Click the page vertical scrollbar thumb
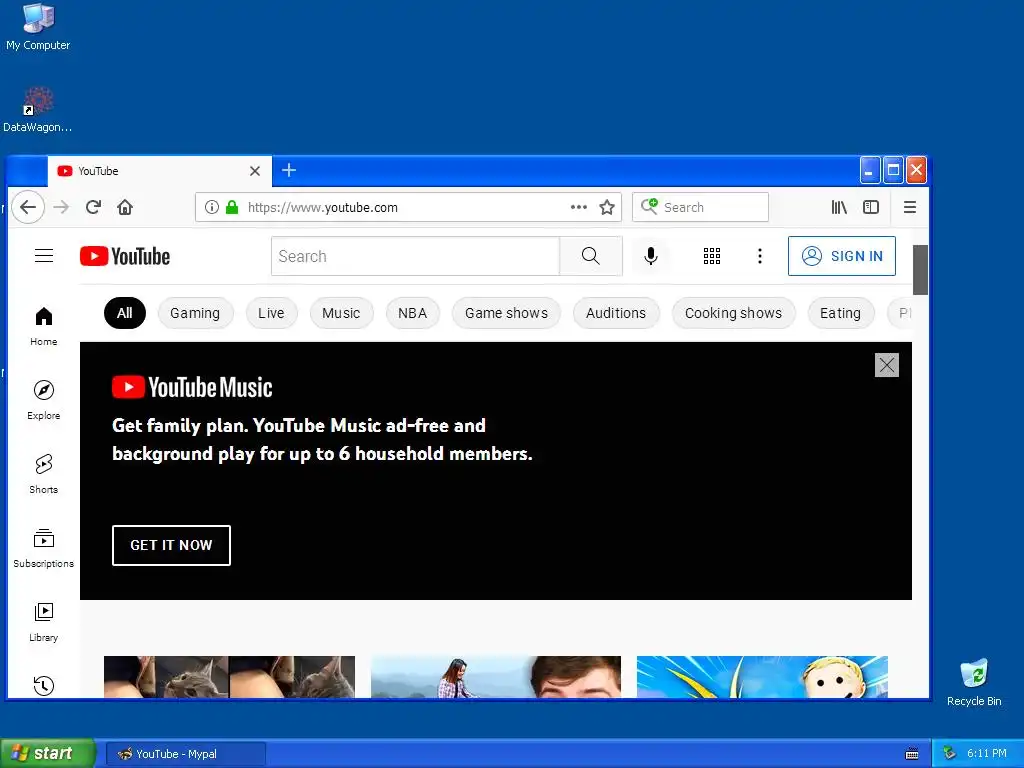This screenshot has width=1024, height=768. pyautogui.click(x=920, y=270)
